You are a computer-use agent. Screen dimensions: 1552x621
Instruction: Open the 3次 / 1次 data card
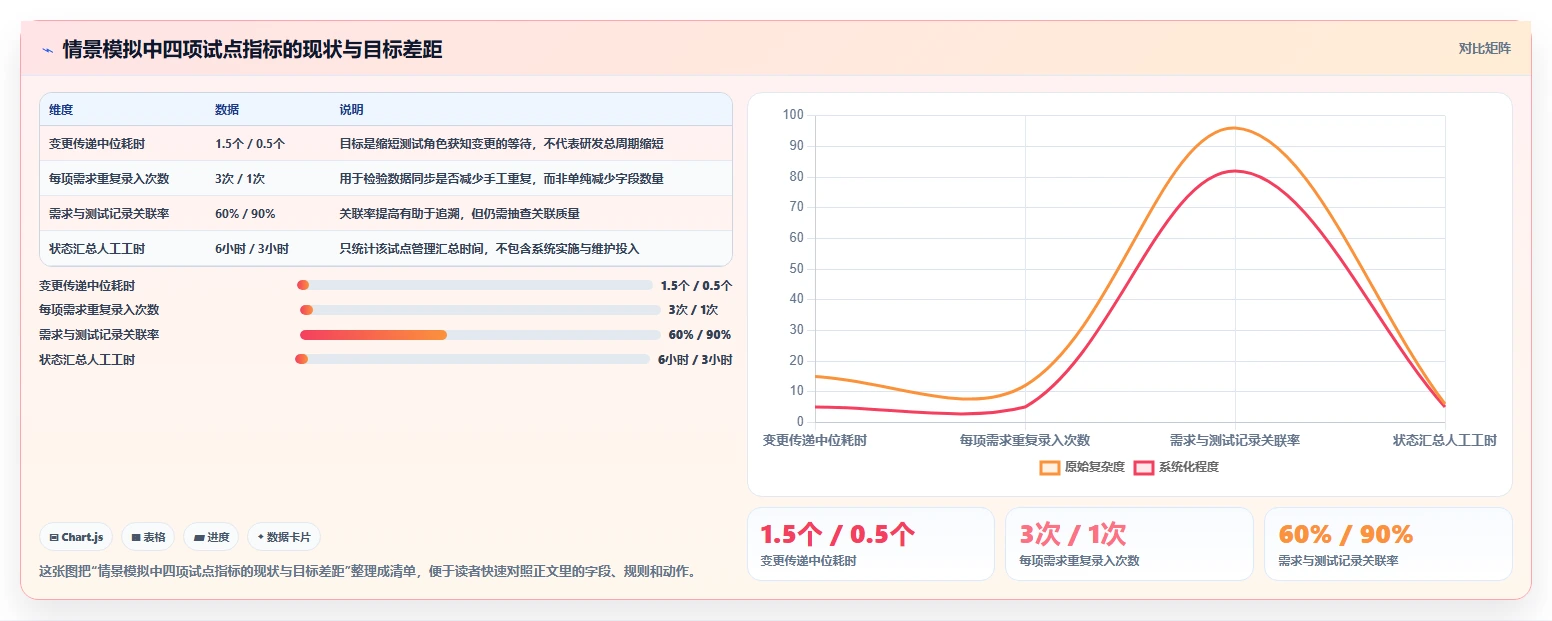click(1129, 544)
